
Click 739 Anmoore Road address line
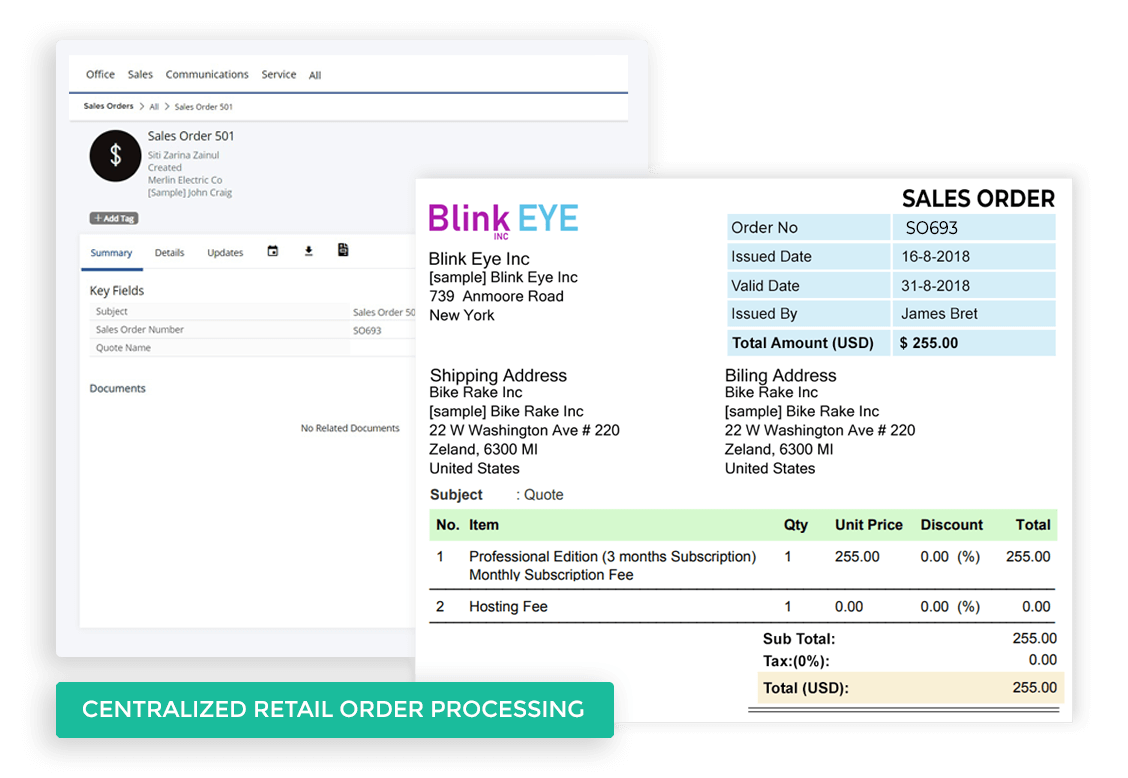(496, 297)
